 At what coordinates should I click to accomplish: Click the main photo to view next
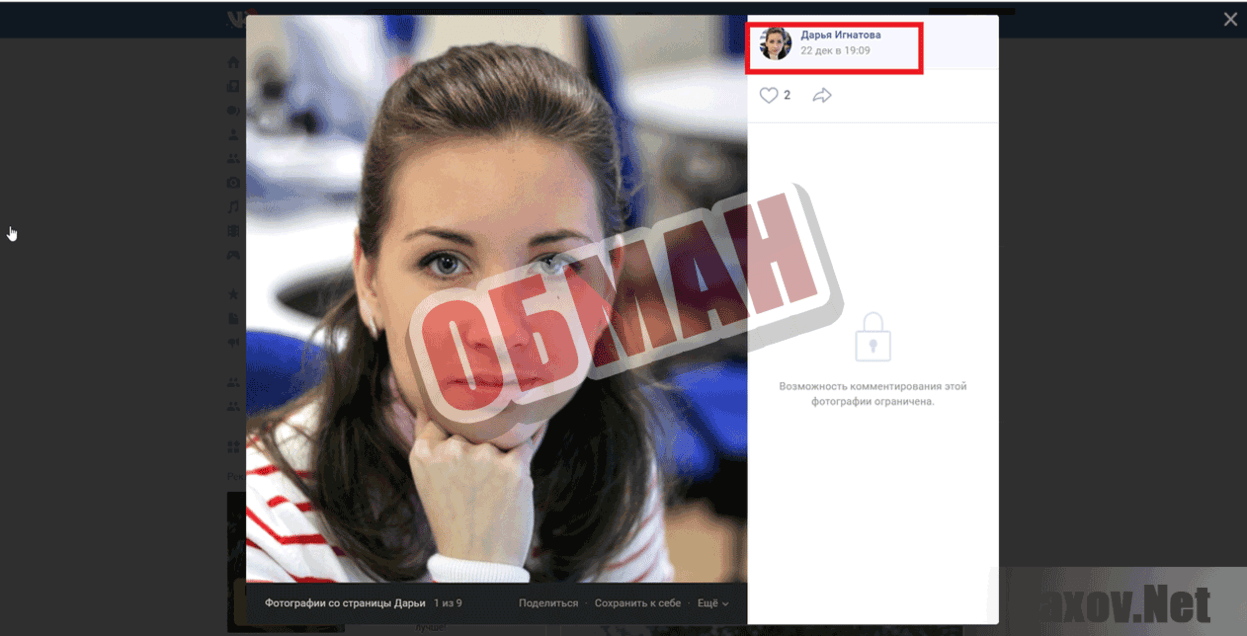pyautogui.click(x=496, y=300)
